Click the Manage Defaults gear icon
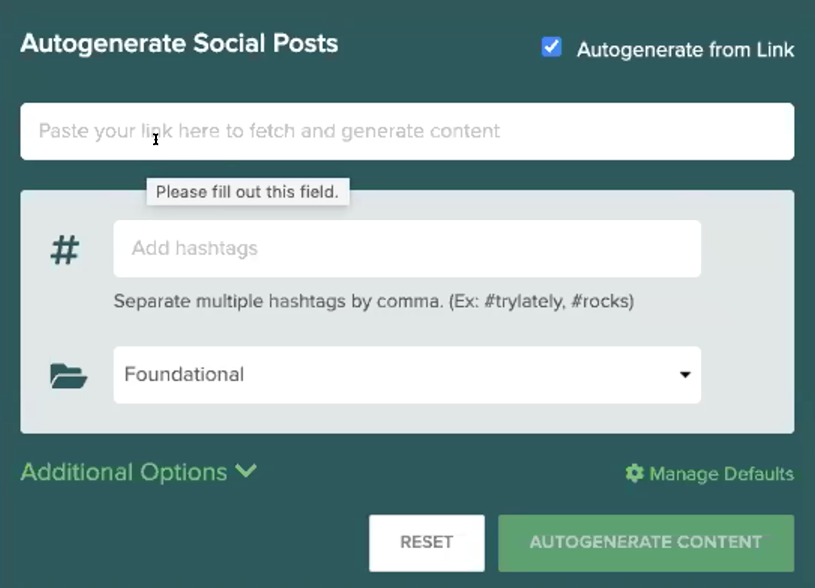Screen dimensions: 815x588 point(634,473)
